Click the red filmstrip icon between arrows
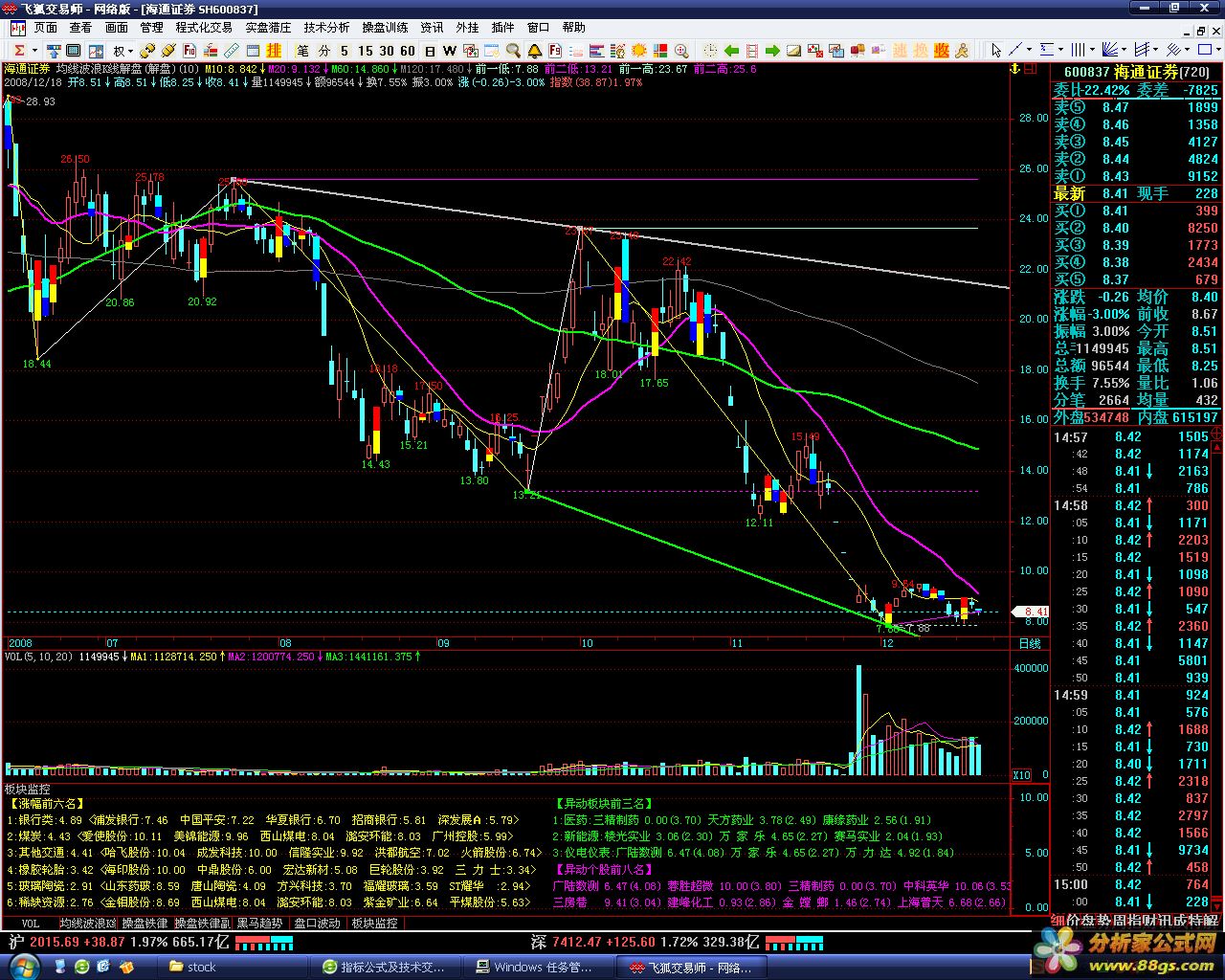 point(751,51)
